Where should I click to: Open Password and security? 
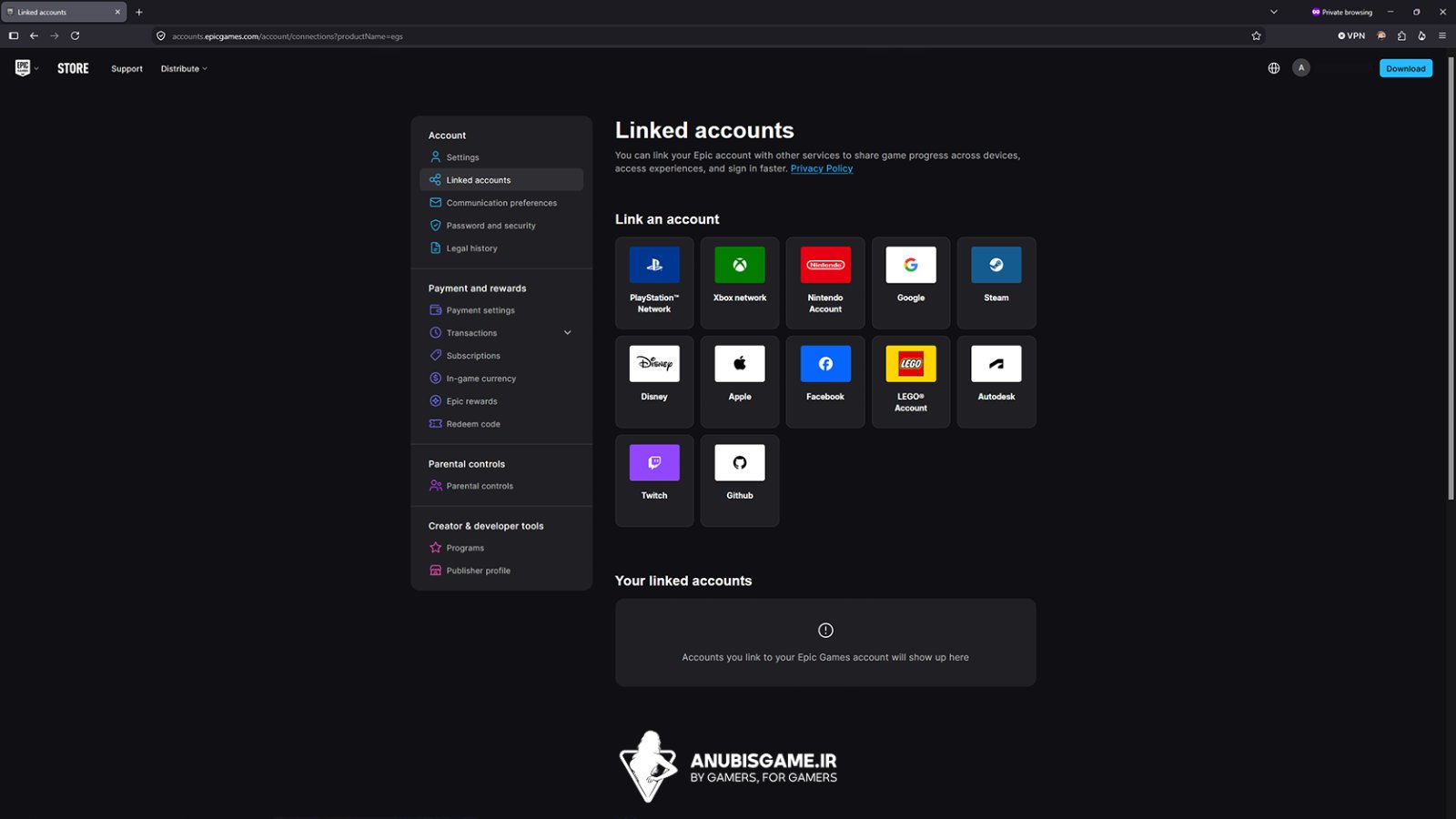[501, 226]
